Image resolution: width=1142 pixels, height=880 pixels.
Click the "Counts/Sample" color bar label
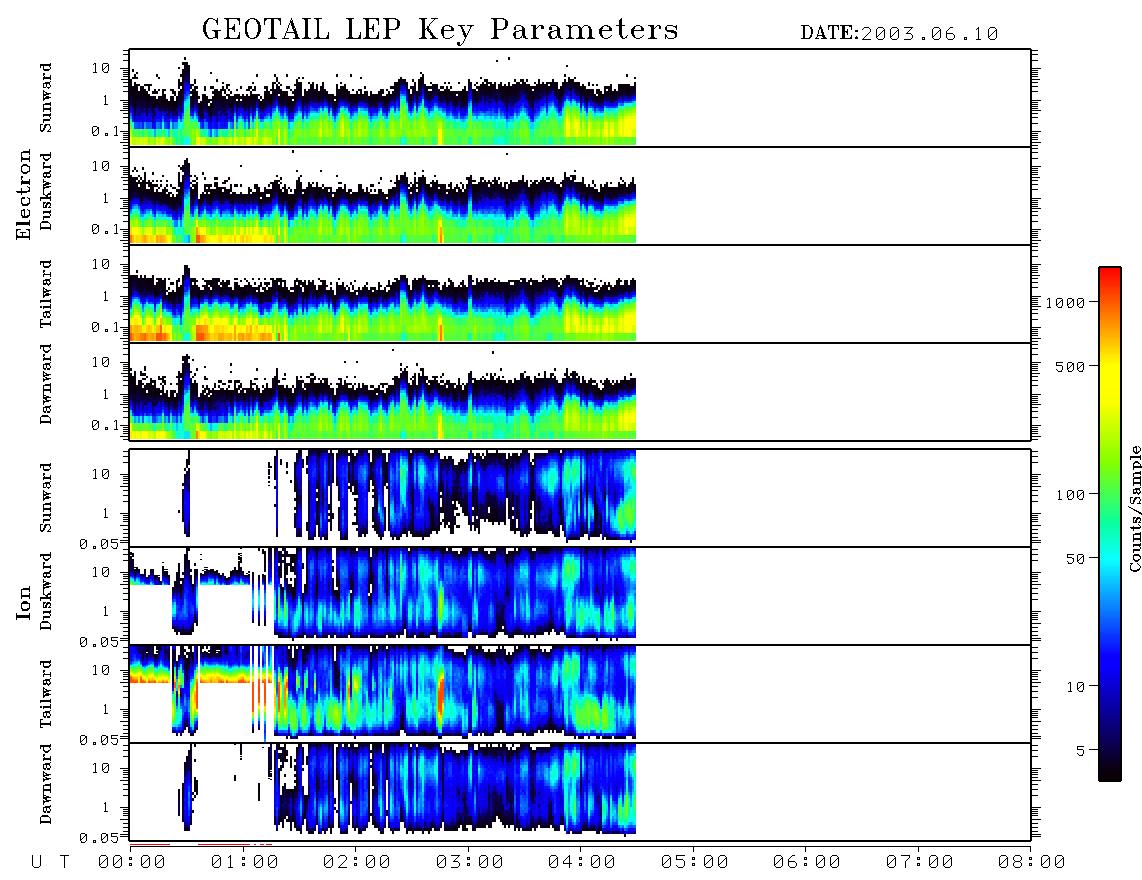(x=1134, y=508)
